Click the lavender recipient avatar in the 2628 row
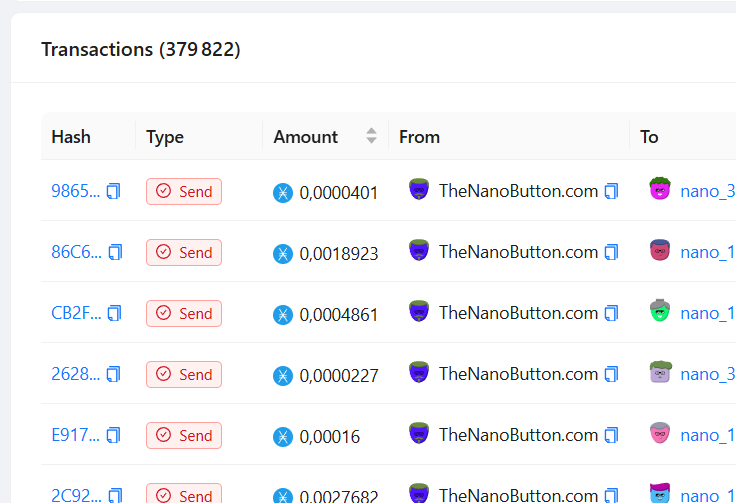Screen dimensions: 736x503 [x=660, y=372]
